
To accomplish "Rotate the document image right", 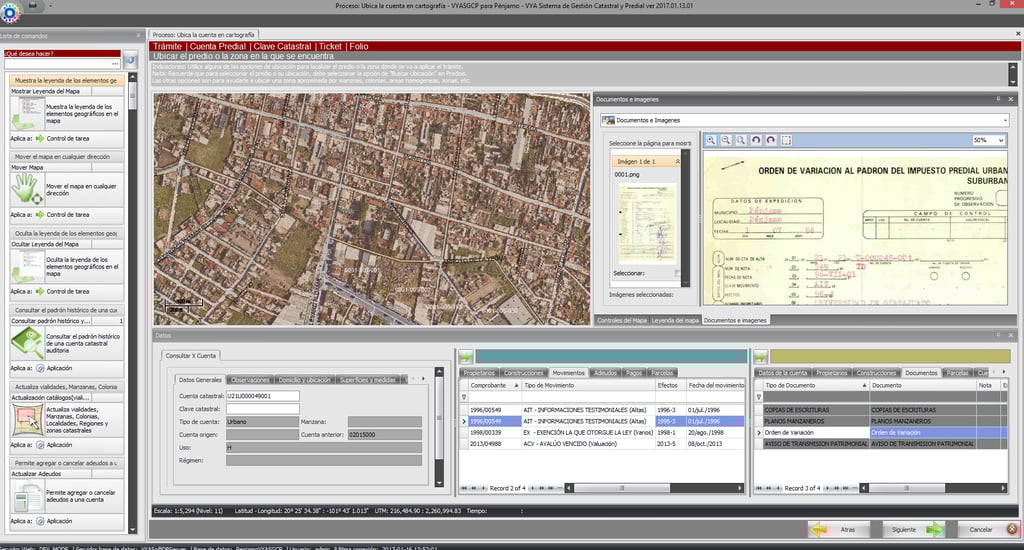I will pyautogui.click(x=771, y=141).
